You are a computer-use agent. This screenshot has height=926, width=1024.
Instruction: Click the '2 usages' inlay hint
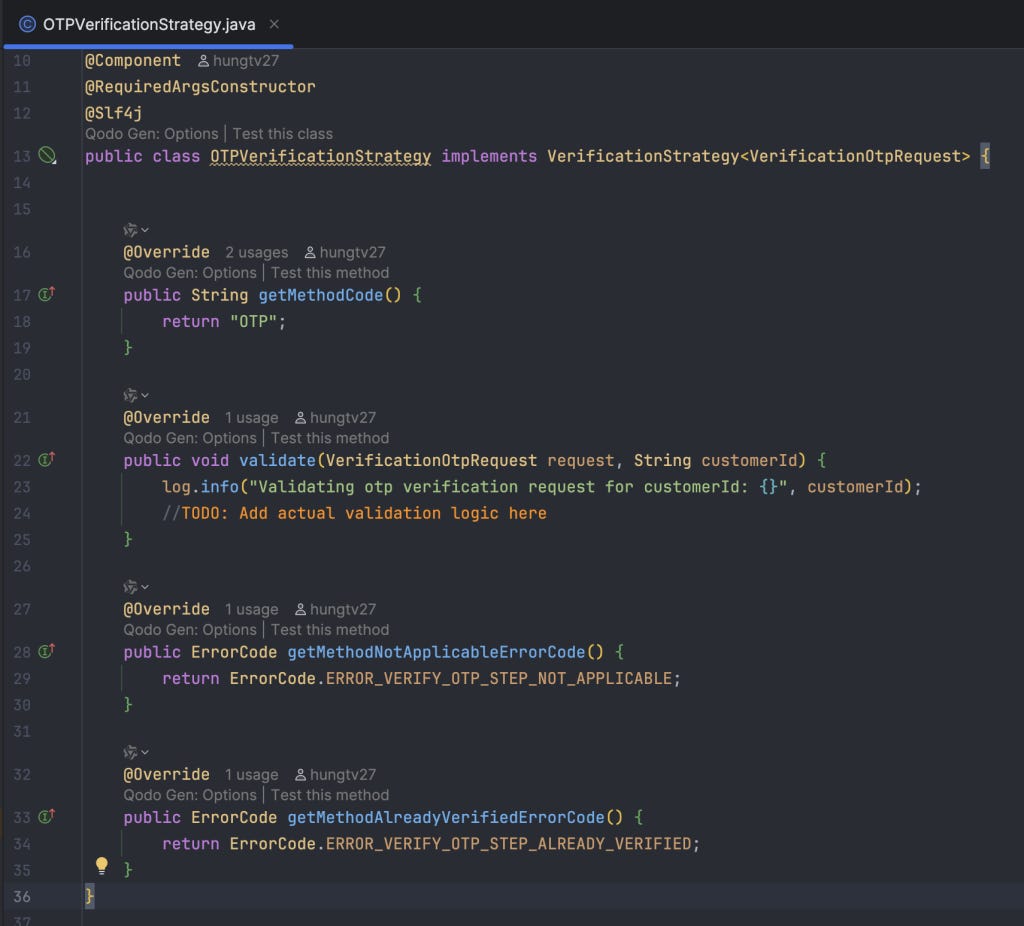pos(257,252)
